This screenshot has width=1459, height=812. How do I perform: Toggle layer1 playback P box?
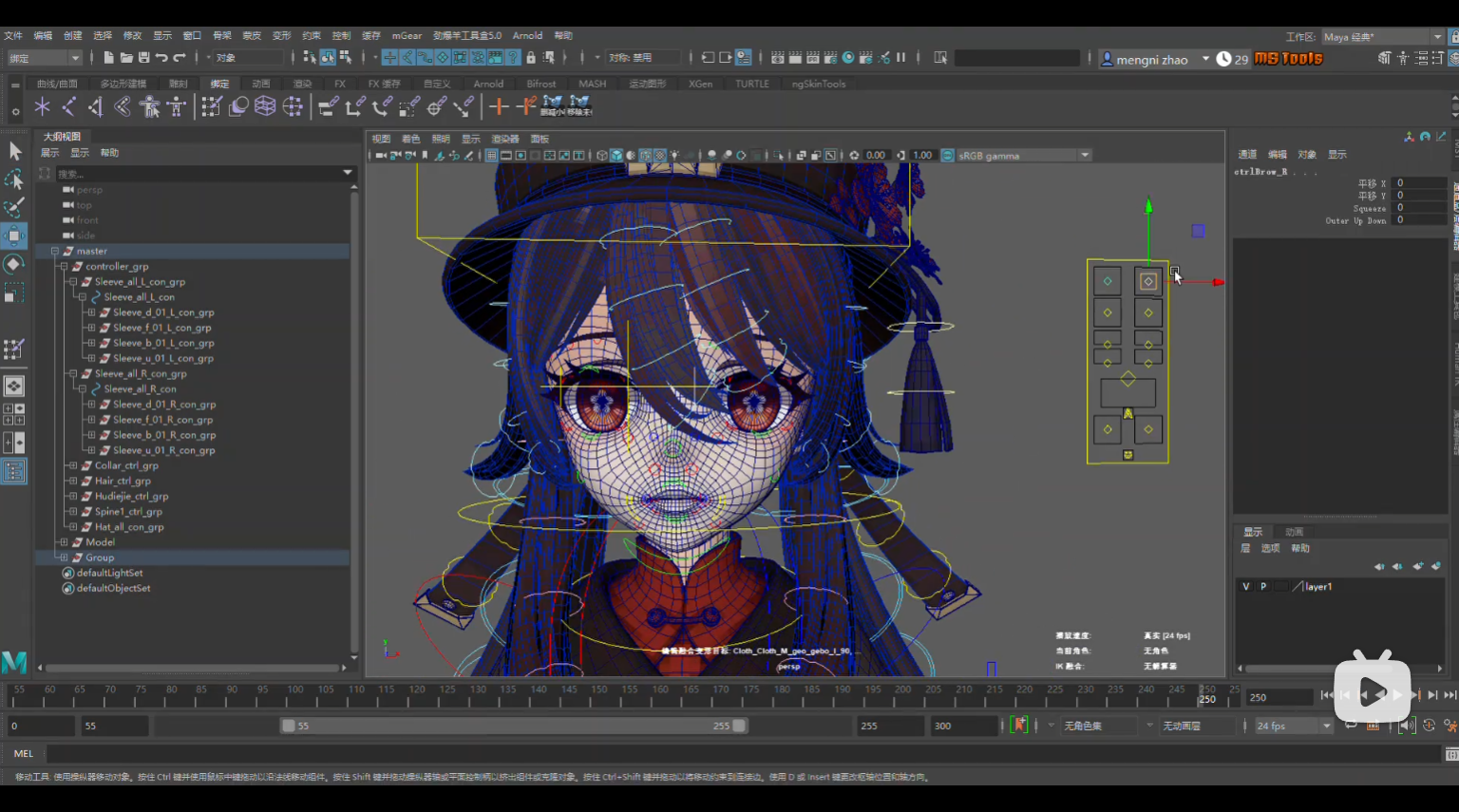click(x=1263, y=587)
